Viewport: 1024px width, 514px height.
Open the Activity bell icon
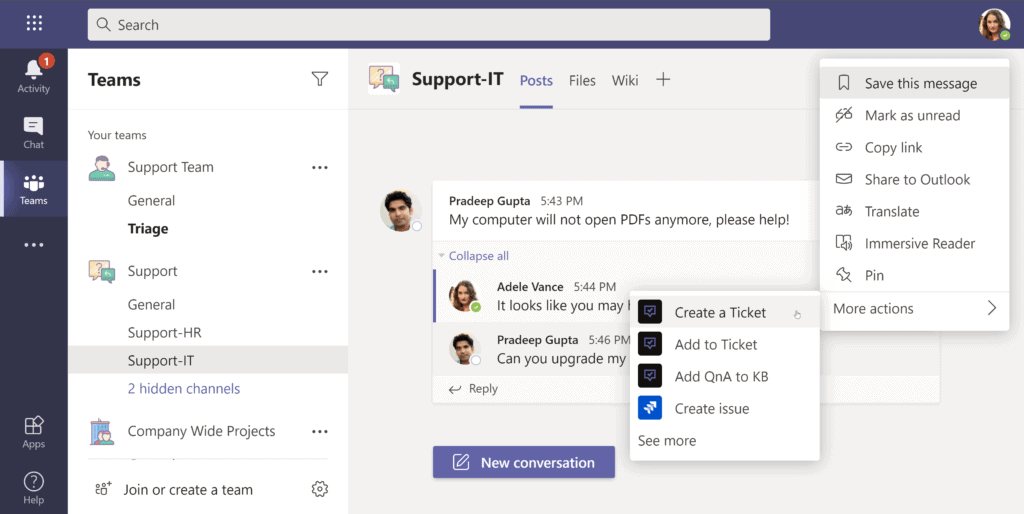[33, 70]
